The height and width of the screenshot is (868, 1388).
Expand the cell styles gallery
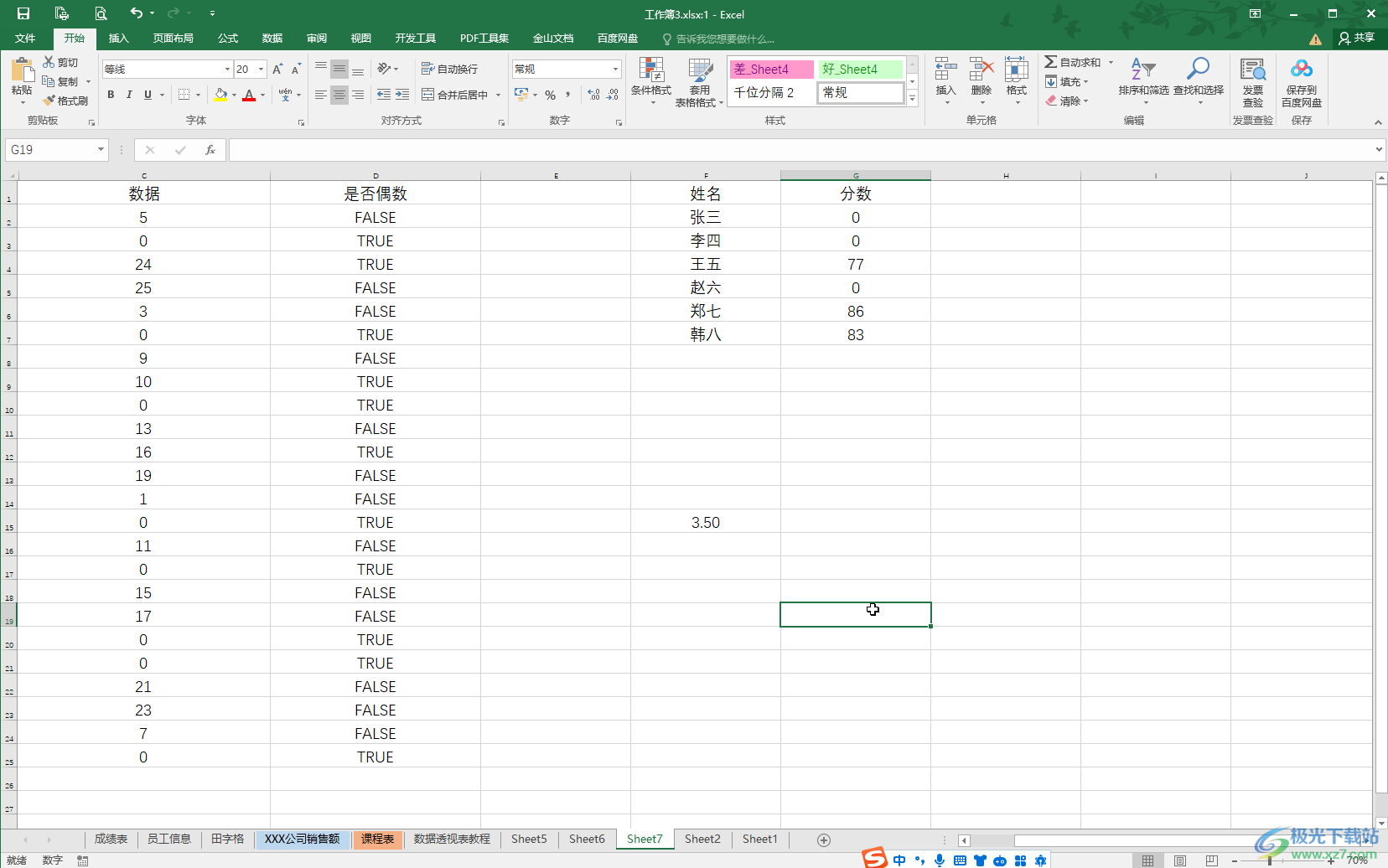(x=913, y=99)
